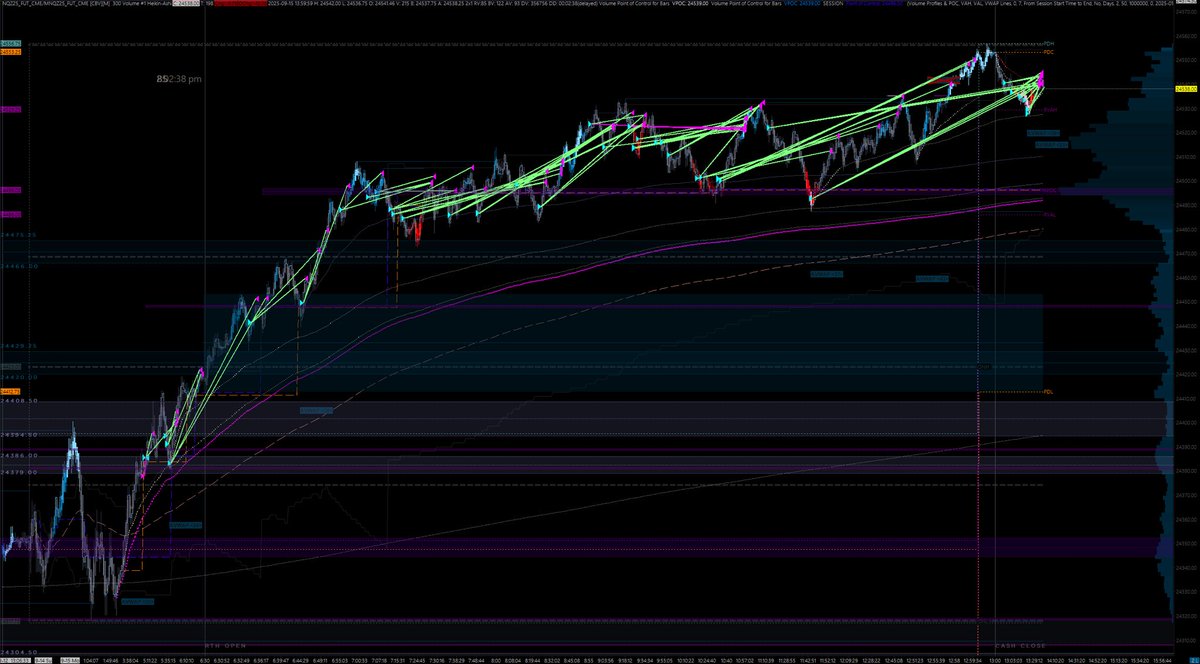Click the 24408.50 level label
1200x664 pixels.
pyautogui.click(x=19, y=400)
